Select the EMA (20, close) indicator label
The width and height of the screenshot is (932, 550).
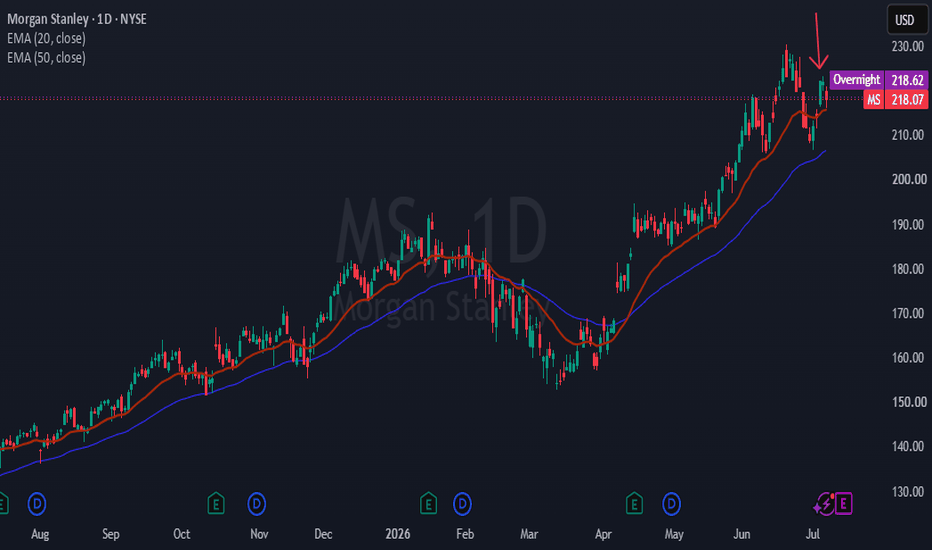pos(46,39)
